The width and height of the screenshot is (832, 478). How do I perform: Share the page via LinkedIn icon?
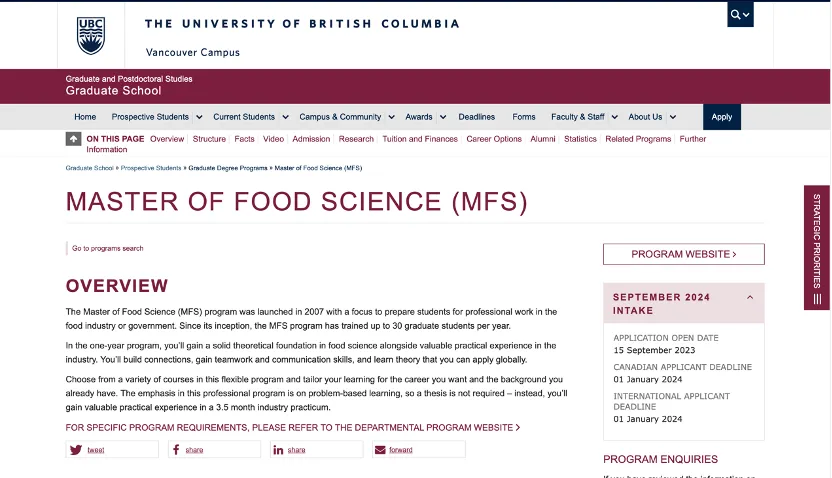[x=278, y=450]
